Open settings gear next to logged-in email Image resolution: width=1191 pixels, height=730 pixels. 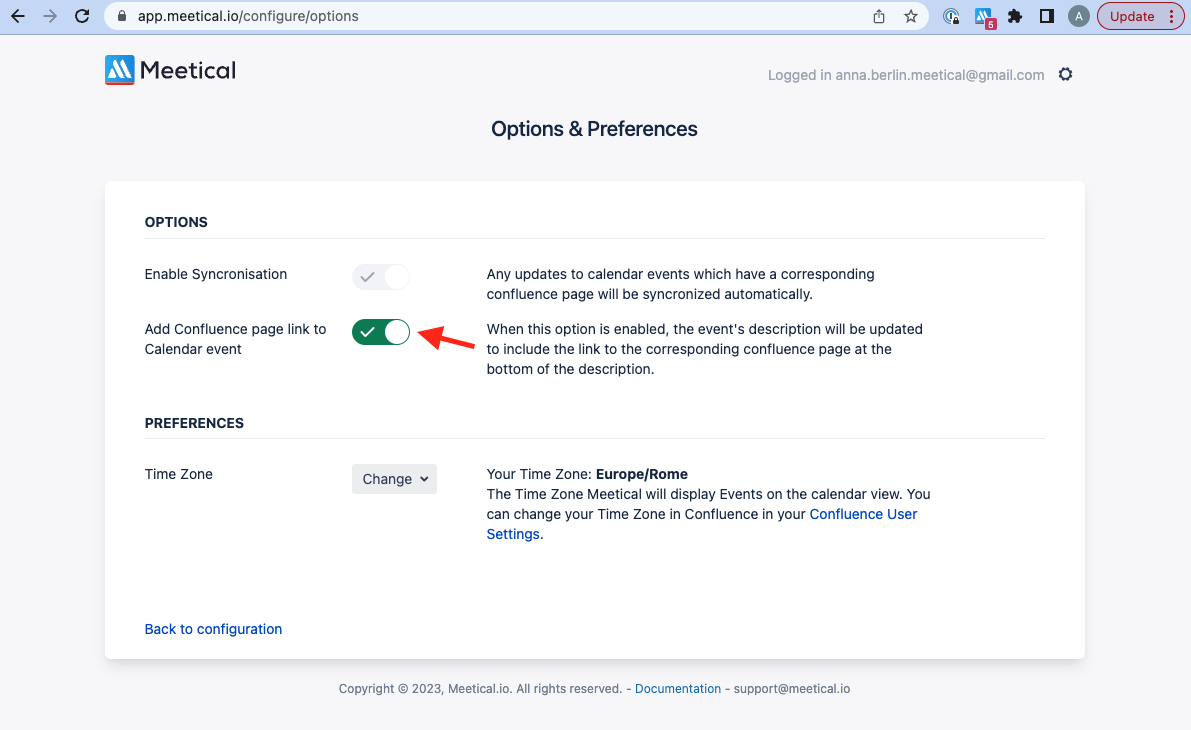[x=1066, y=74]
